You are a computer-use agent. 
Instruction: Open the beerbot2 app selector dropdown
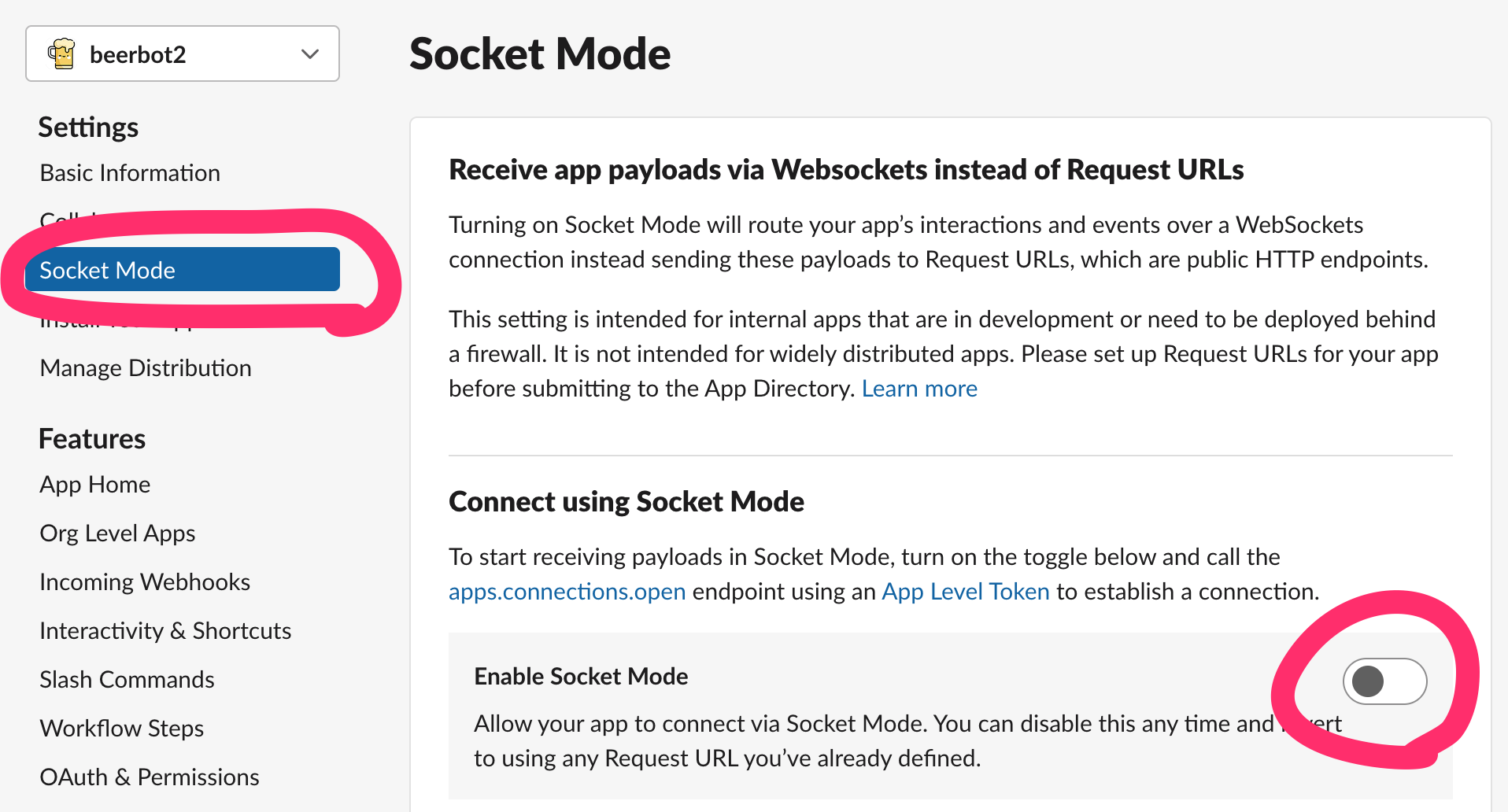point(183,54)
